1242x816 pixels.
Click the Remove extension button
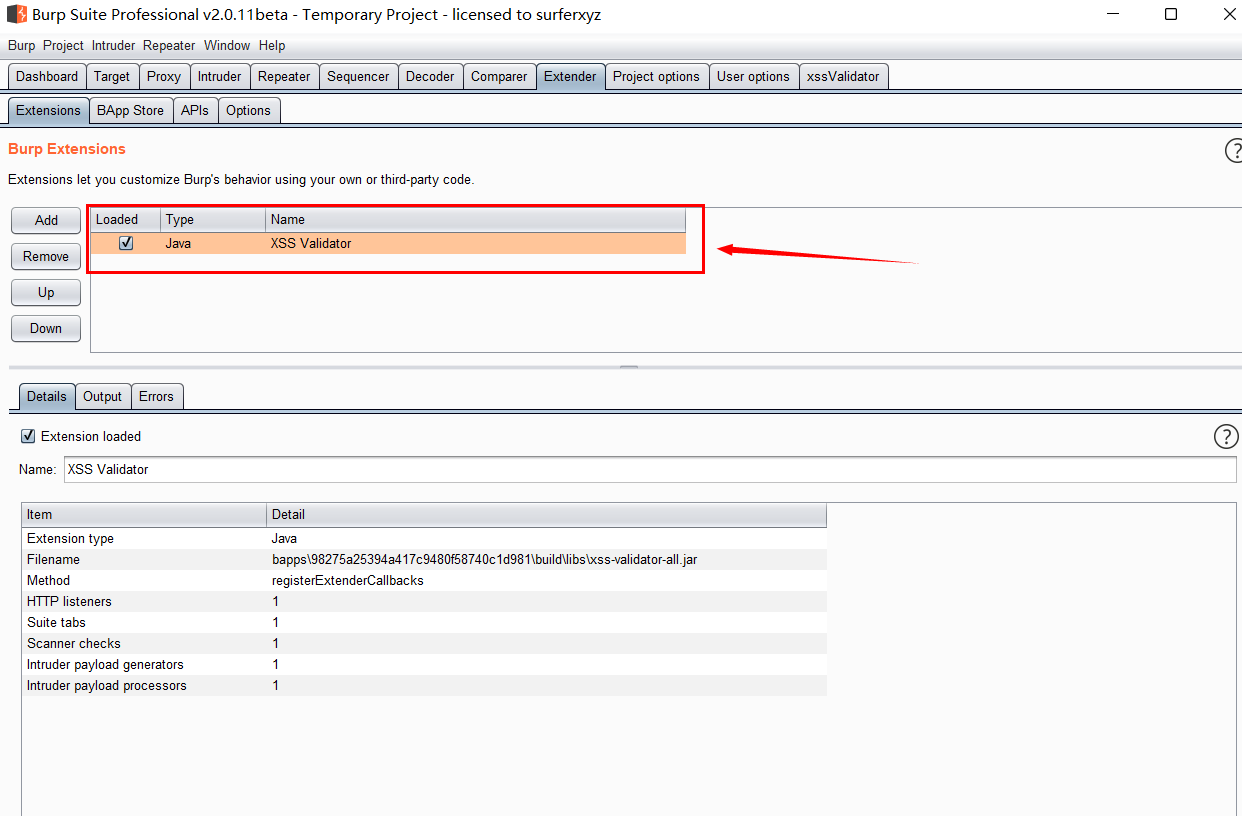click(46, 256)
